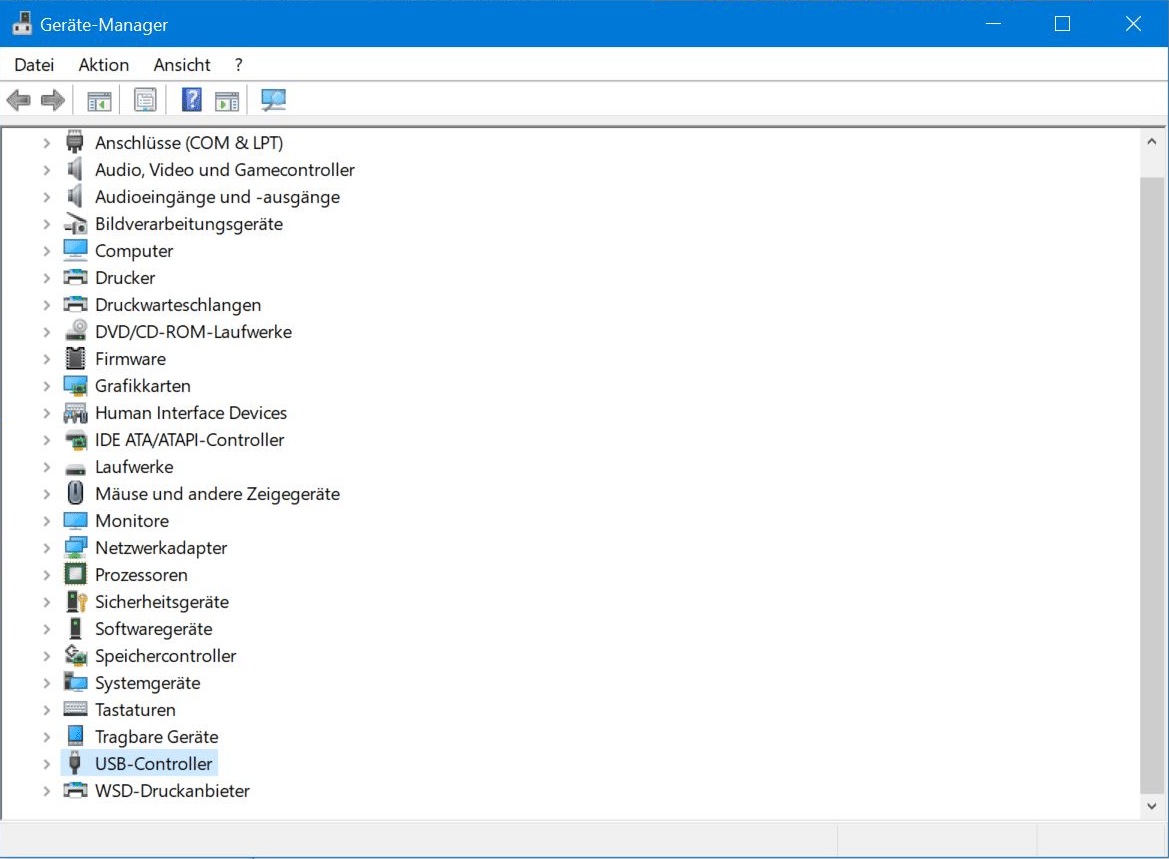
Task: Scan for hardware changes monitor icon
Action: [x=274, y=100]
